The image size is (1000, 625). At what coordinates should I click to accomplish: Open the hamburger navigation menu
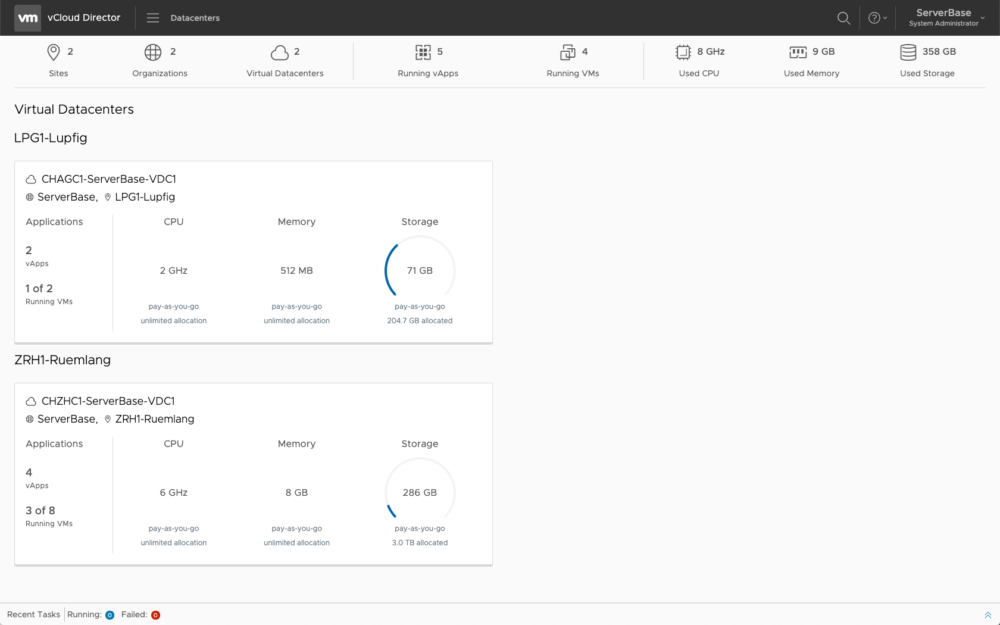(153, 18)
